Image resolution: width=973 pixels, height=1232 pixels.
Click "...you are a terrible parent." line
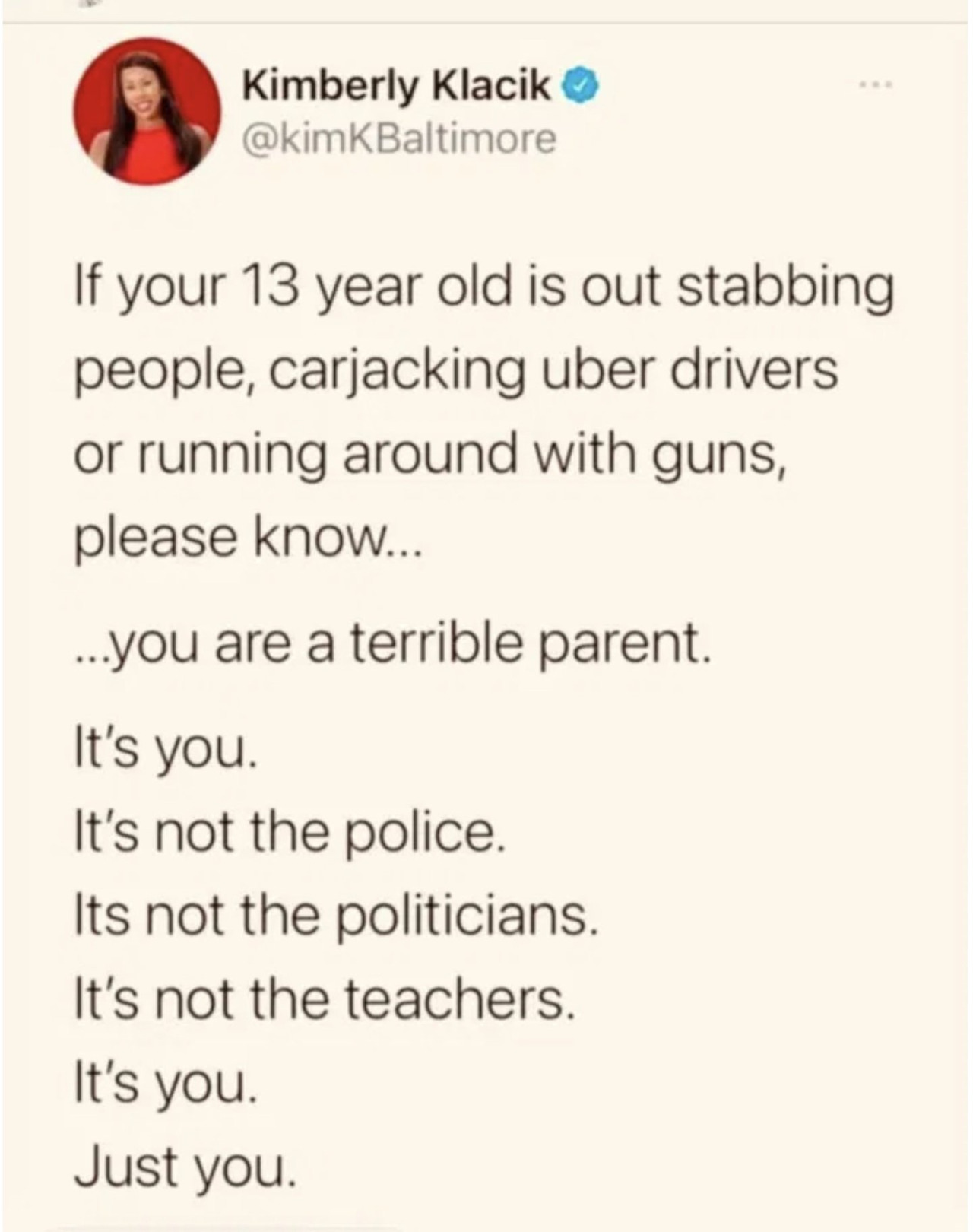click(x=392, y=645)
